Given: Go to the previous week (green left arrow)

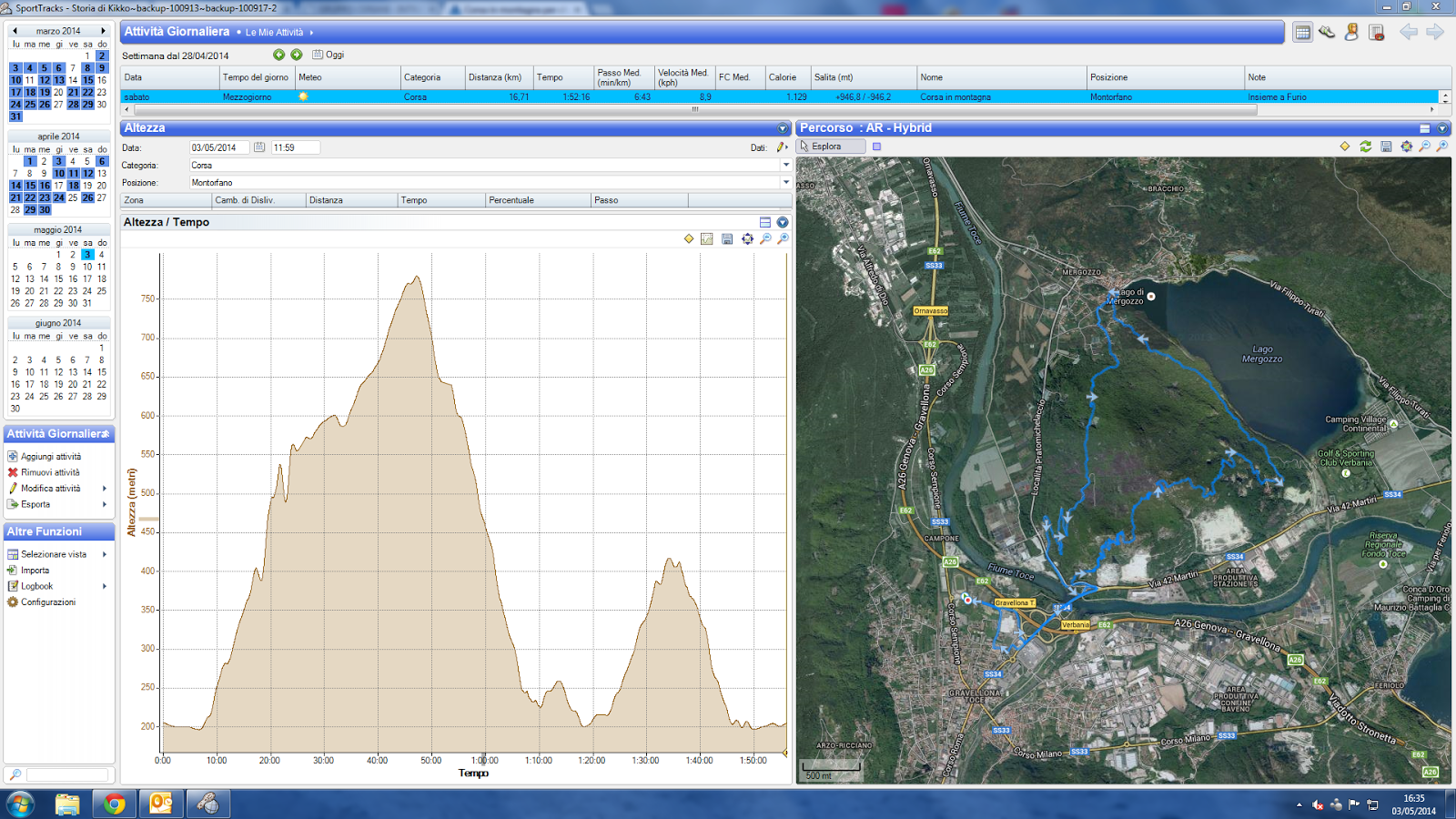Looking at the screenshot, I should (x=279, y=55).
